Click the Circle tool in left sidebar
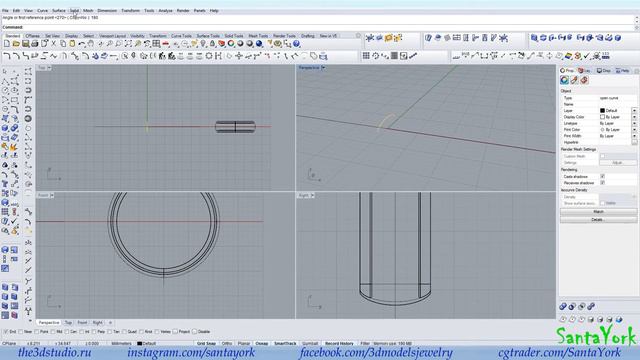640x360 pixels. (x=5, y=90)
